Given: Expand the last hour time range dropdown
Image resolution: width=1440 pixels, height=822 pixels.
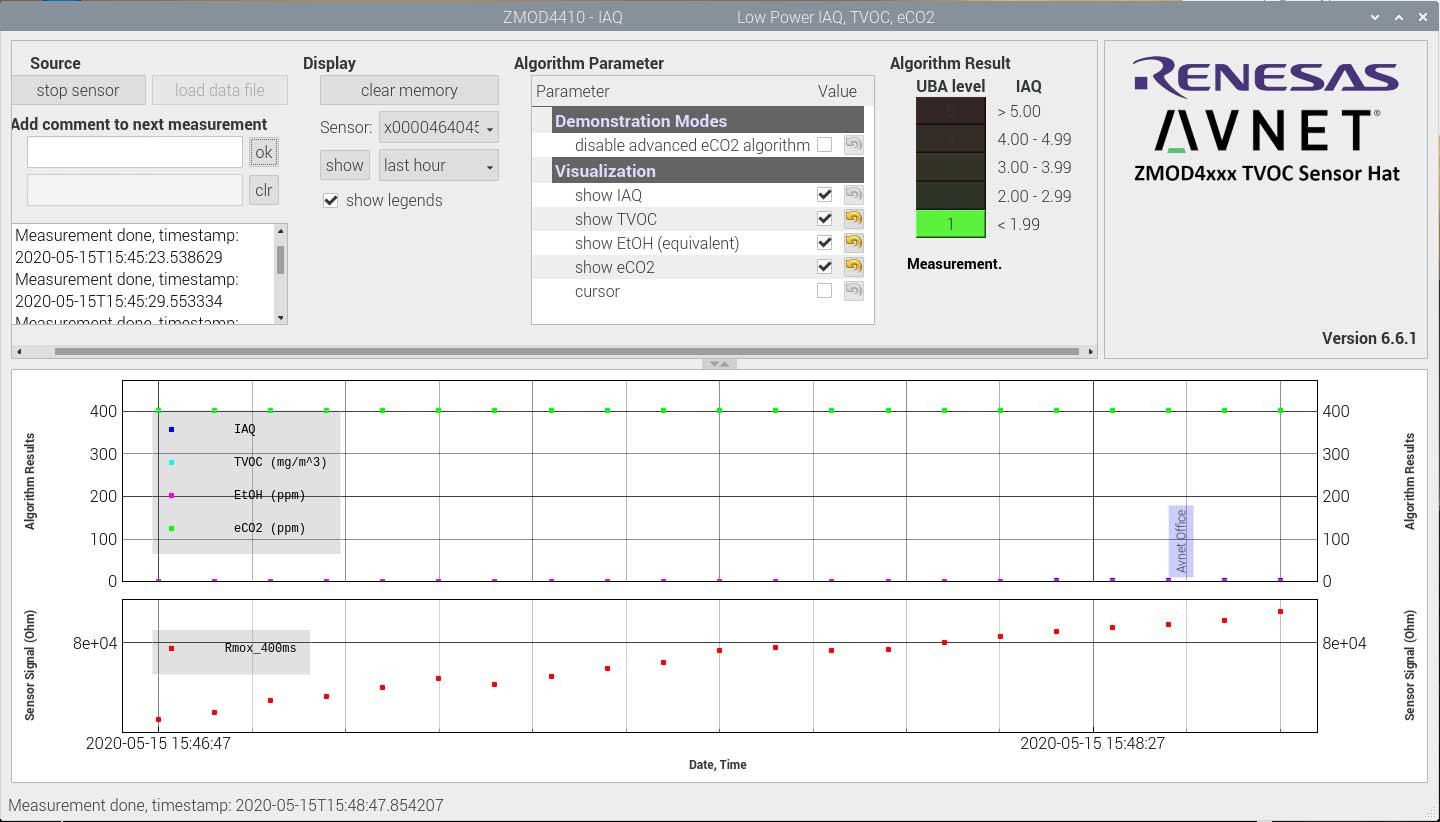Looking at the screenshot, I should click(x=438, y=166).
